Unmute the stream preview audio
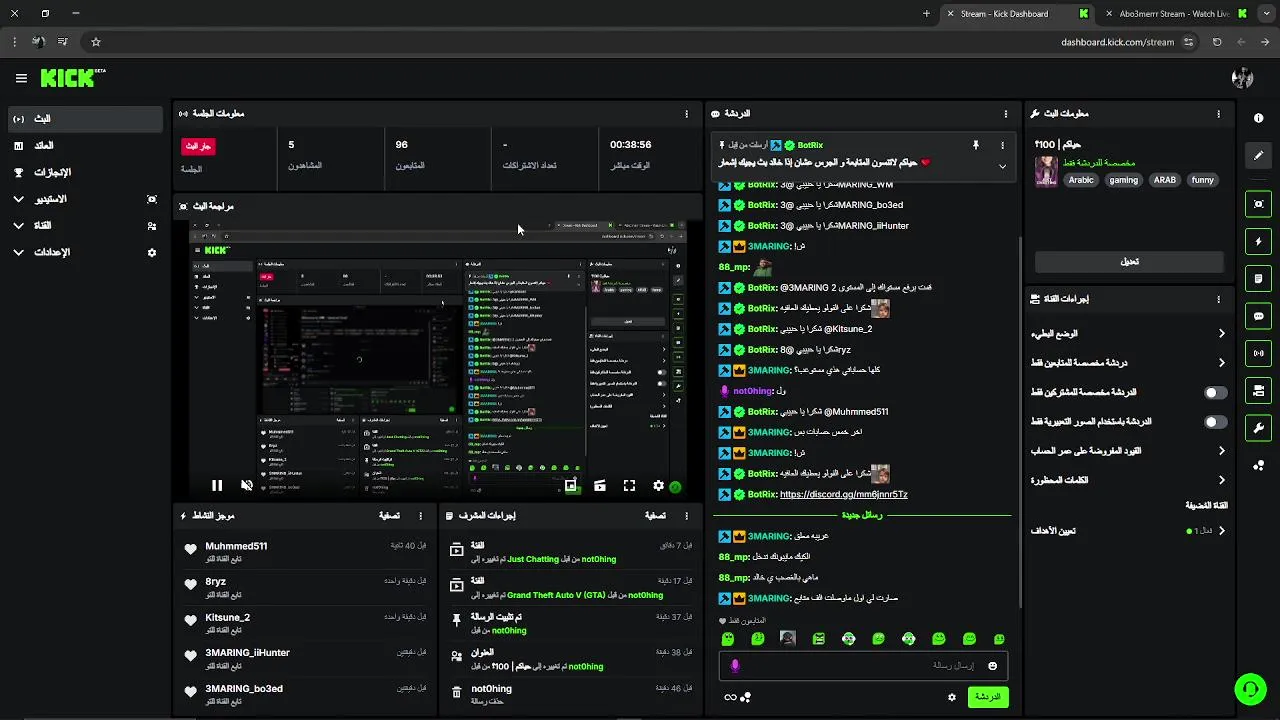 pos(247,486)
